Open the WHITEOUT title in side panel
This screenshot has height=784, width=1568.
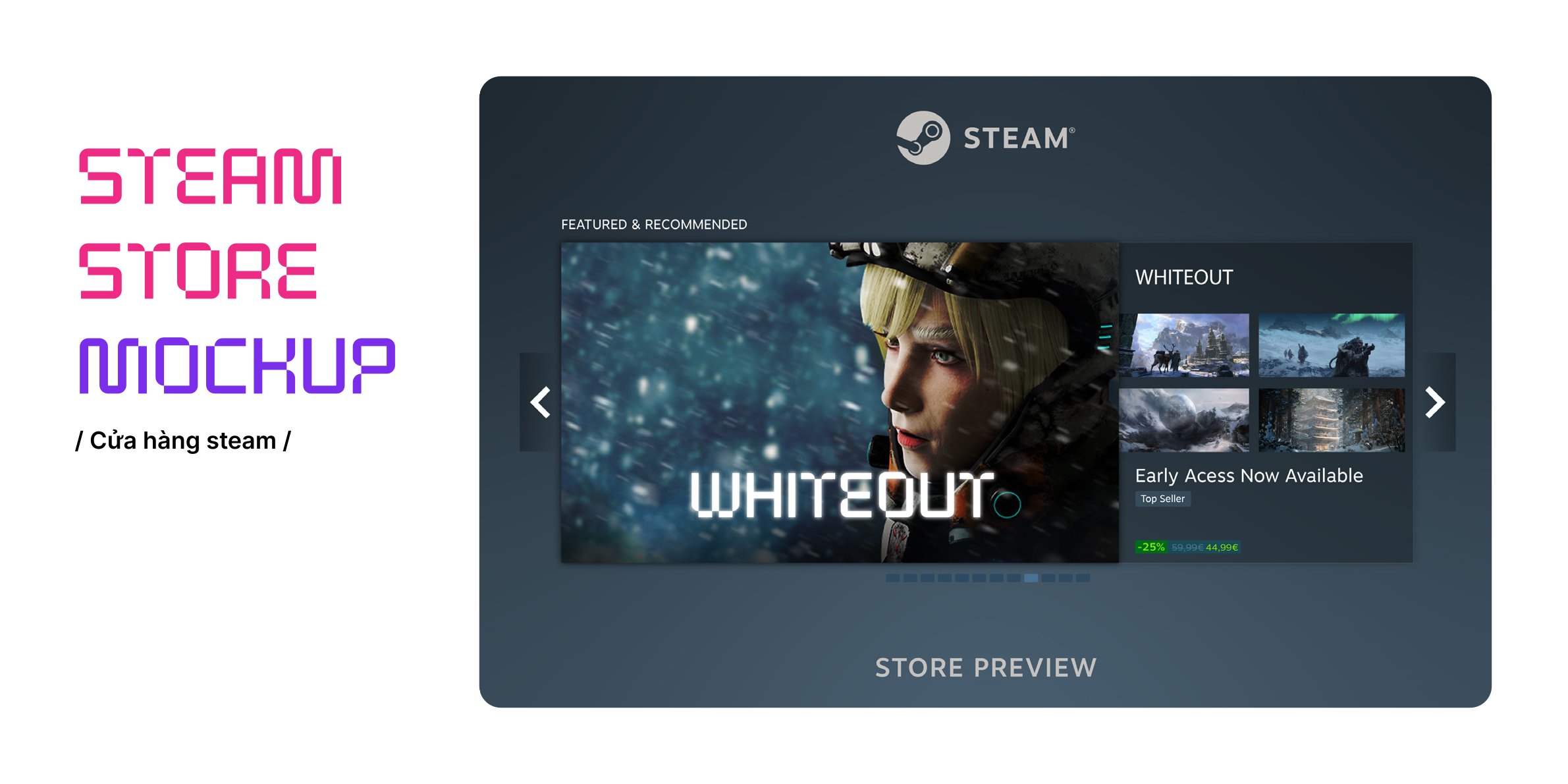(x=1183, y=277)
